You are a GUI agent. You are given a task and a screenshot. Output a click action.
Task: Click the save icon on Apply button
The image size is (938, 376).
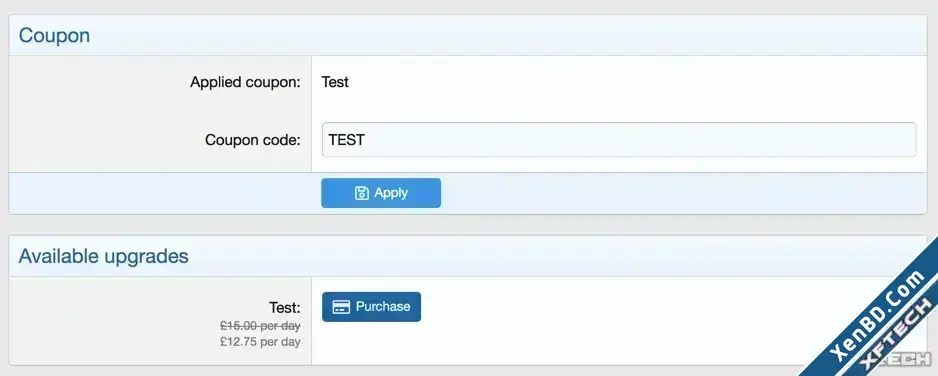coord(361,192)
